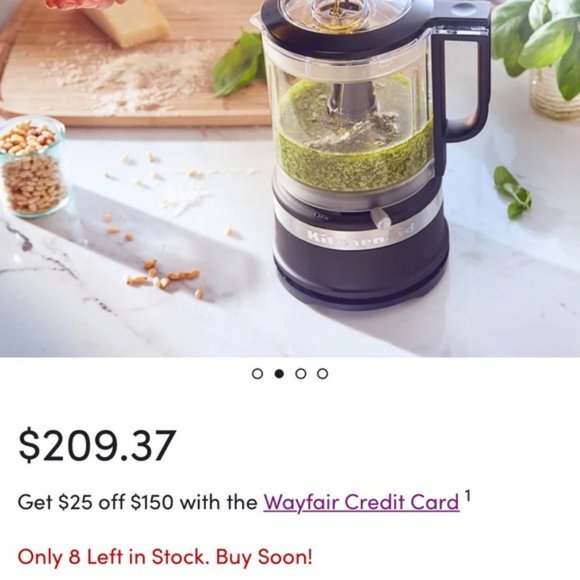Tap the $209.37 price text
Viewport: 580px width, 580px height.
(97, 445)
